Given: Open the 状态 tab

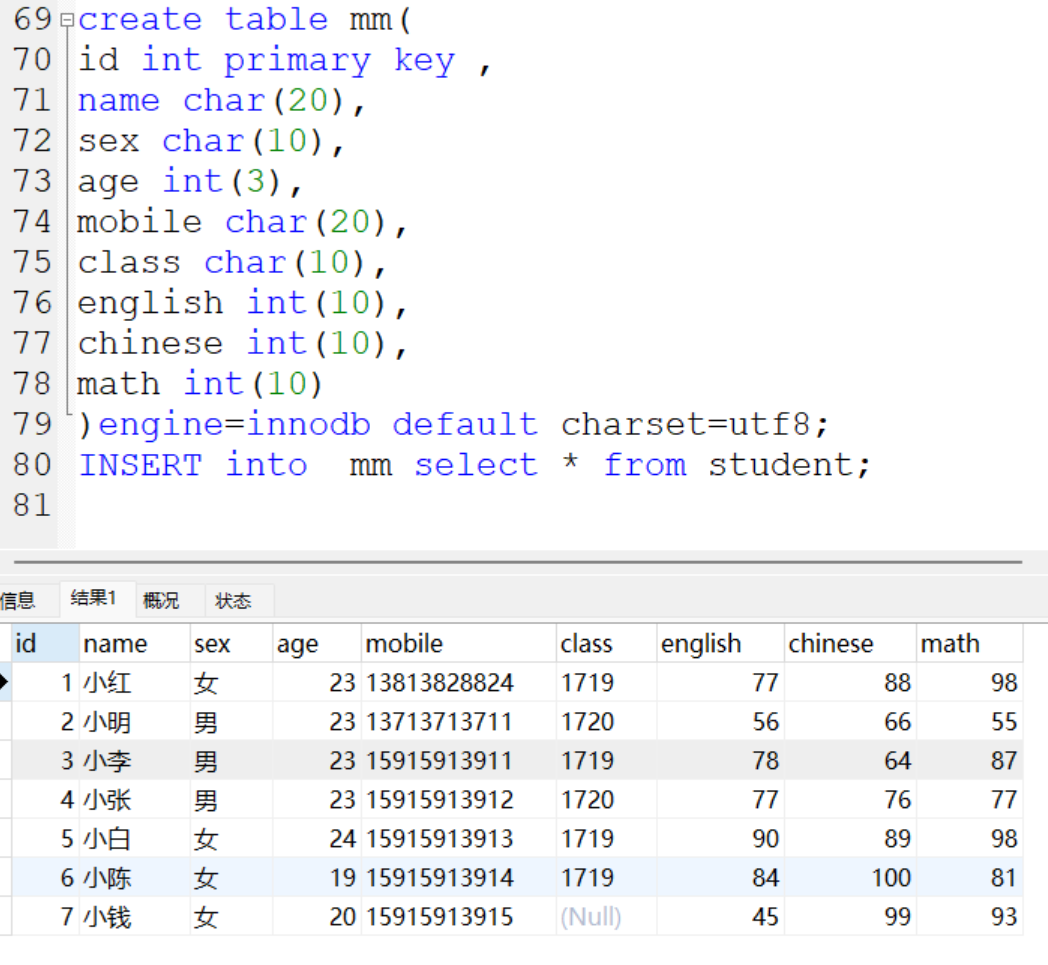Looking at the screenshot, I should (233, 600).
